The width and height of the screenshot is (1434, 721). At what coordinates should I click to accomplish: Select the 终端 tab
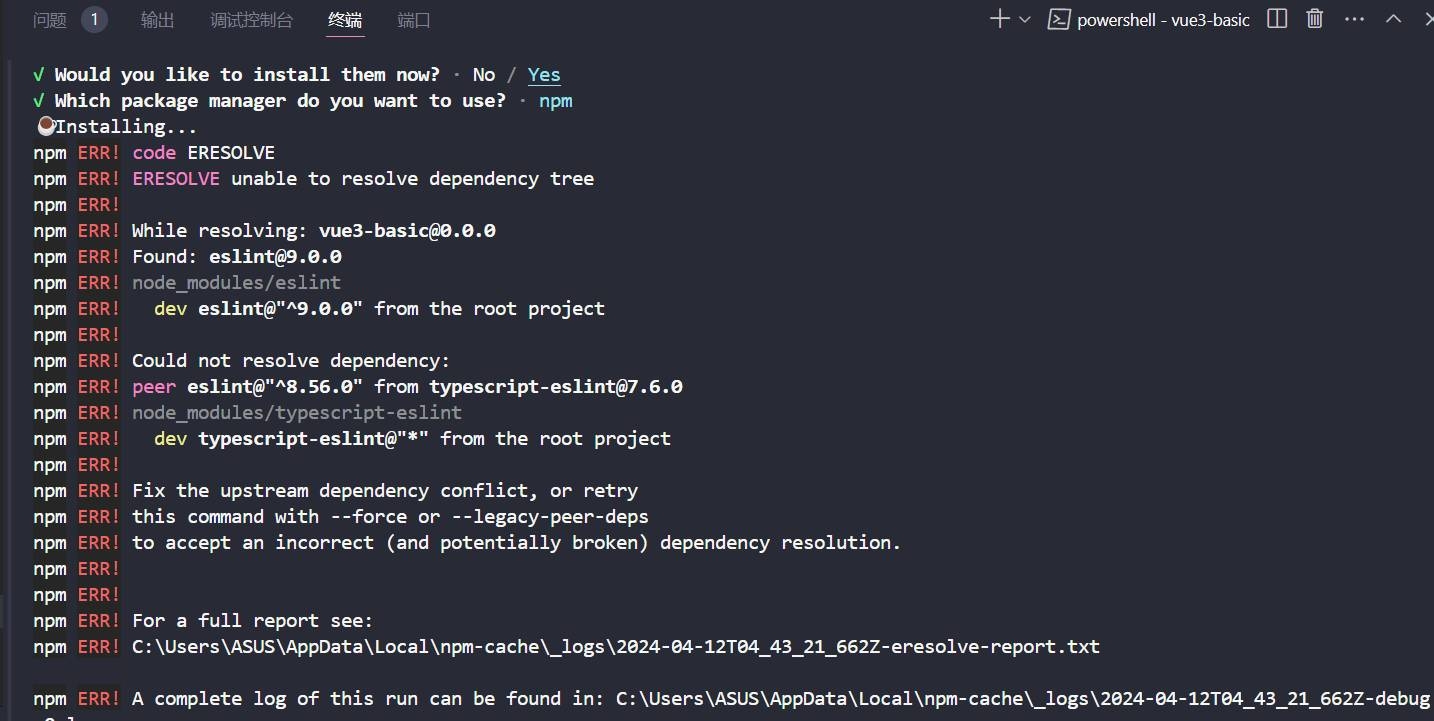point(345,20)
